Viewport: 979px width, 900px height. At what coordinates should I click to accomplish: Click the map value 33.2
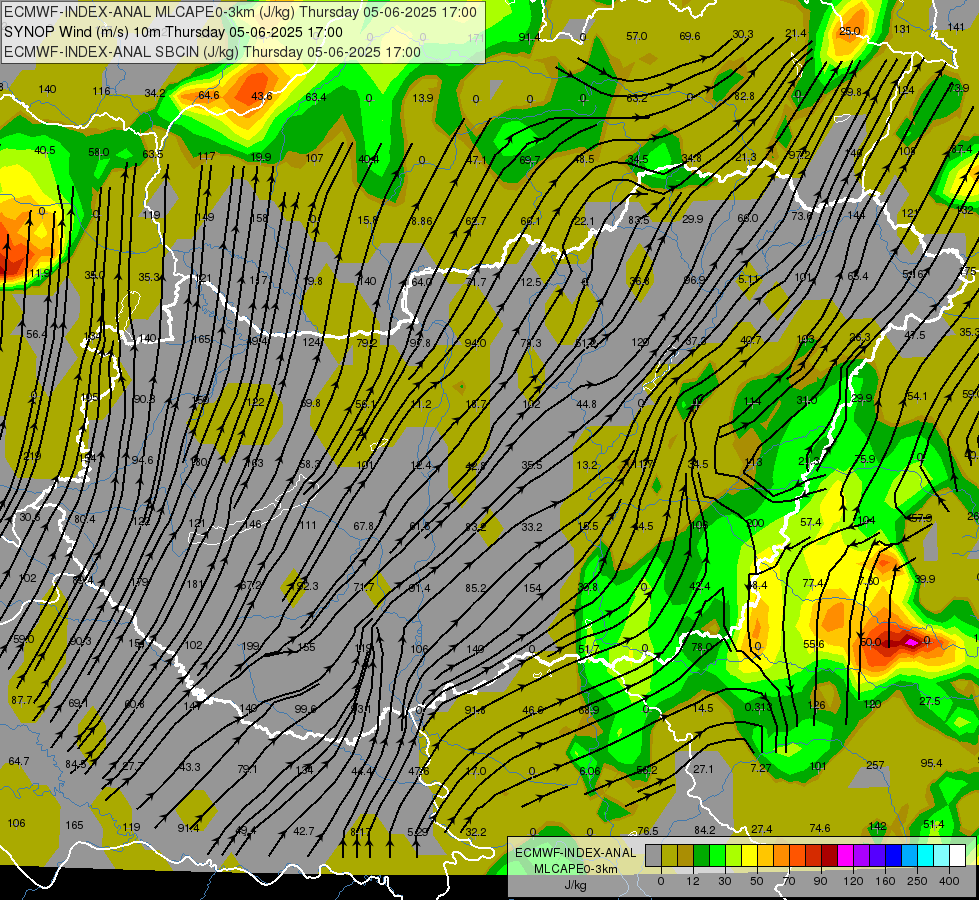coord(531,527)
